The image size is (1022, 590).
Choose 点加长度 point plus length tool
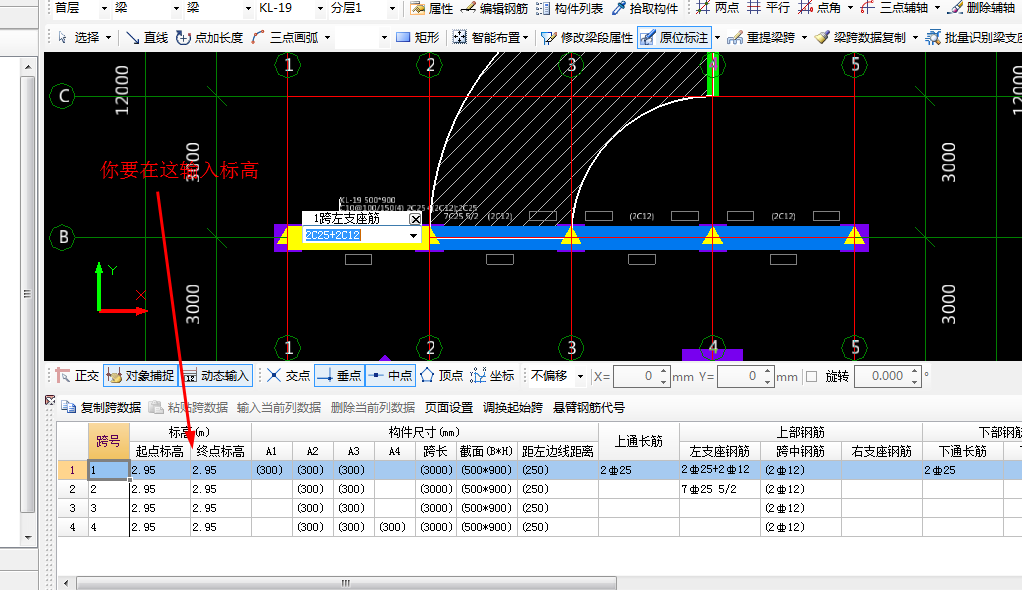click(209, 38)
